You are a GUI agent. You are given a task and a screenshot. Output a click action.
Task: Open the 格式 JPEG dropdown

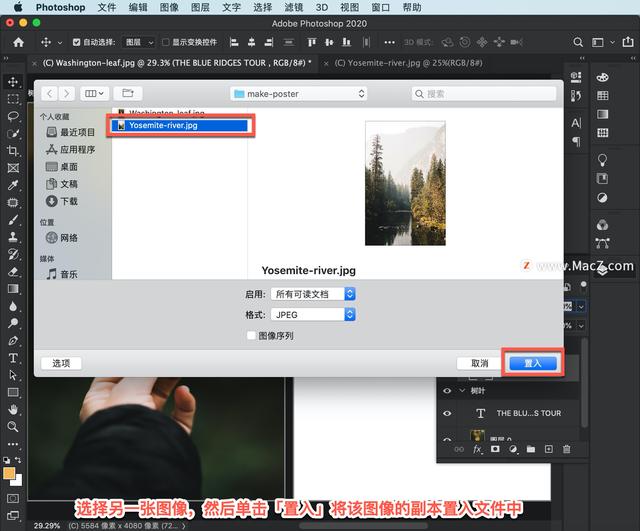click(x=313, y=314)
